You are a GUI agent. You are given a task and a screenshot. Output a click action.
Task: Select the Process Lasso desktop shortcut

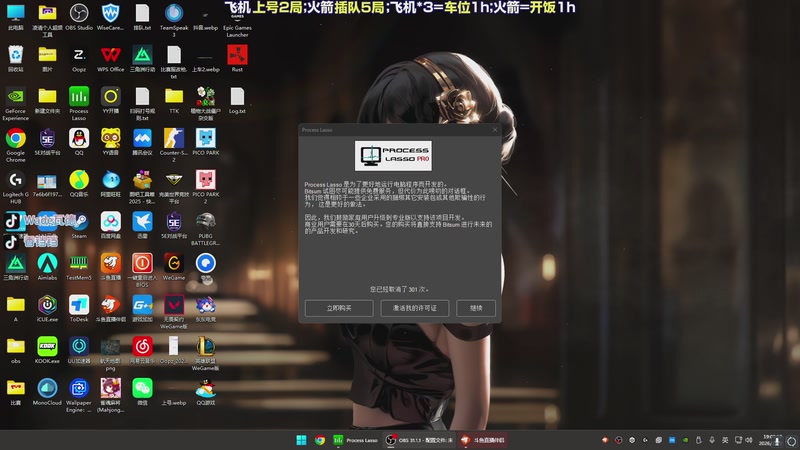coord(79,104)
